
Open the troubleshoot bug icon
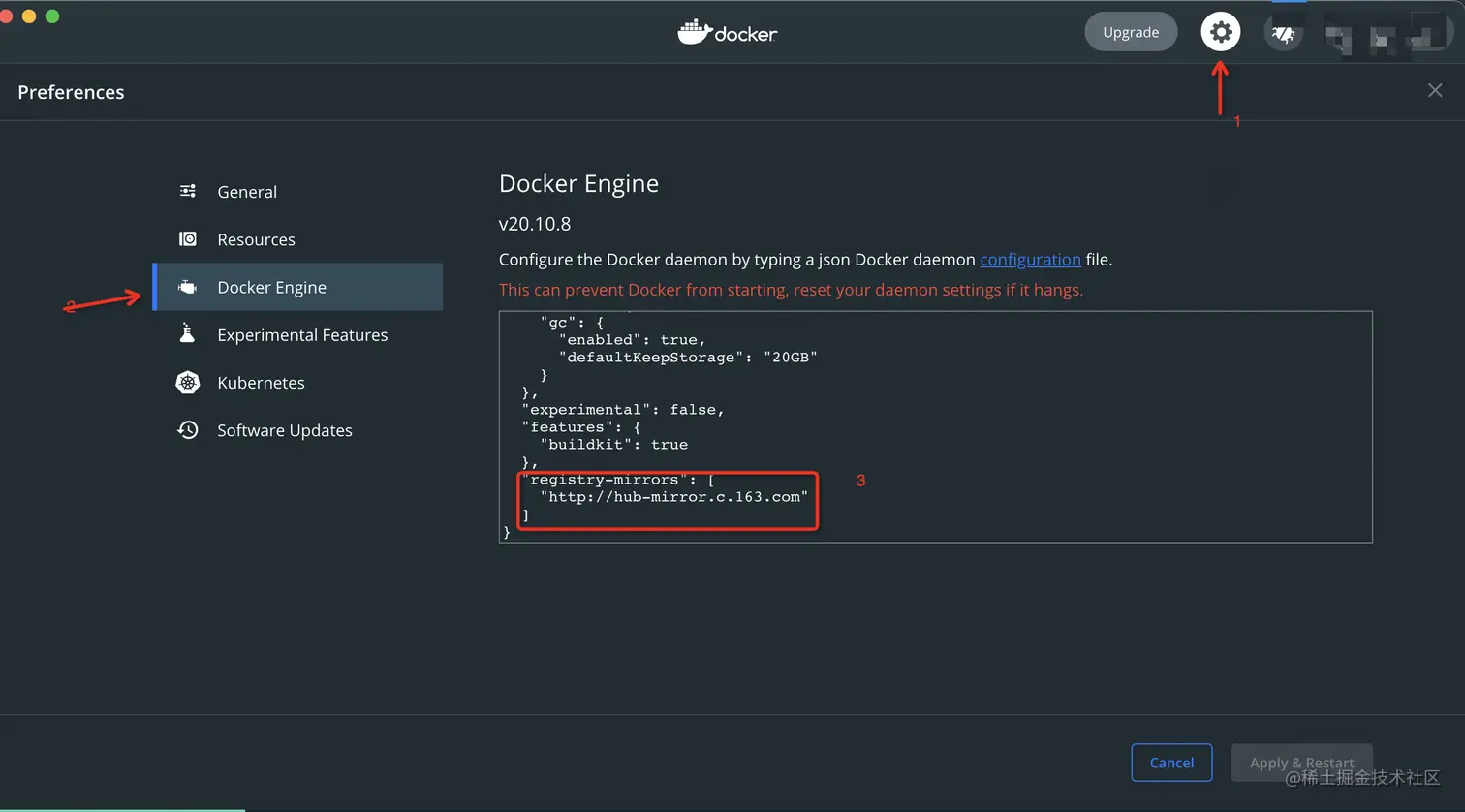click(x=1283, y=34)
